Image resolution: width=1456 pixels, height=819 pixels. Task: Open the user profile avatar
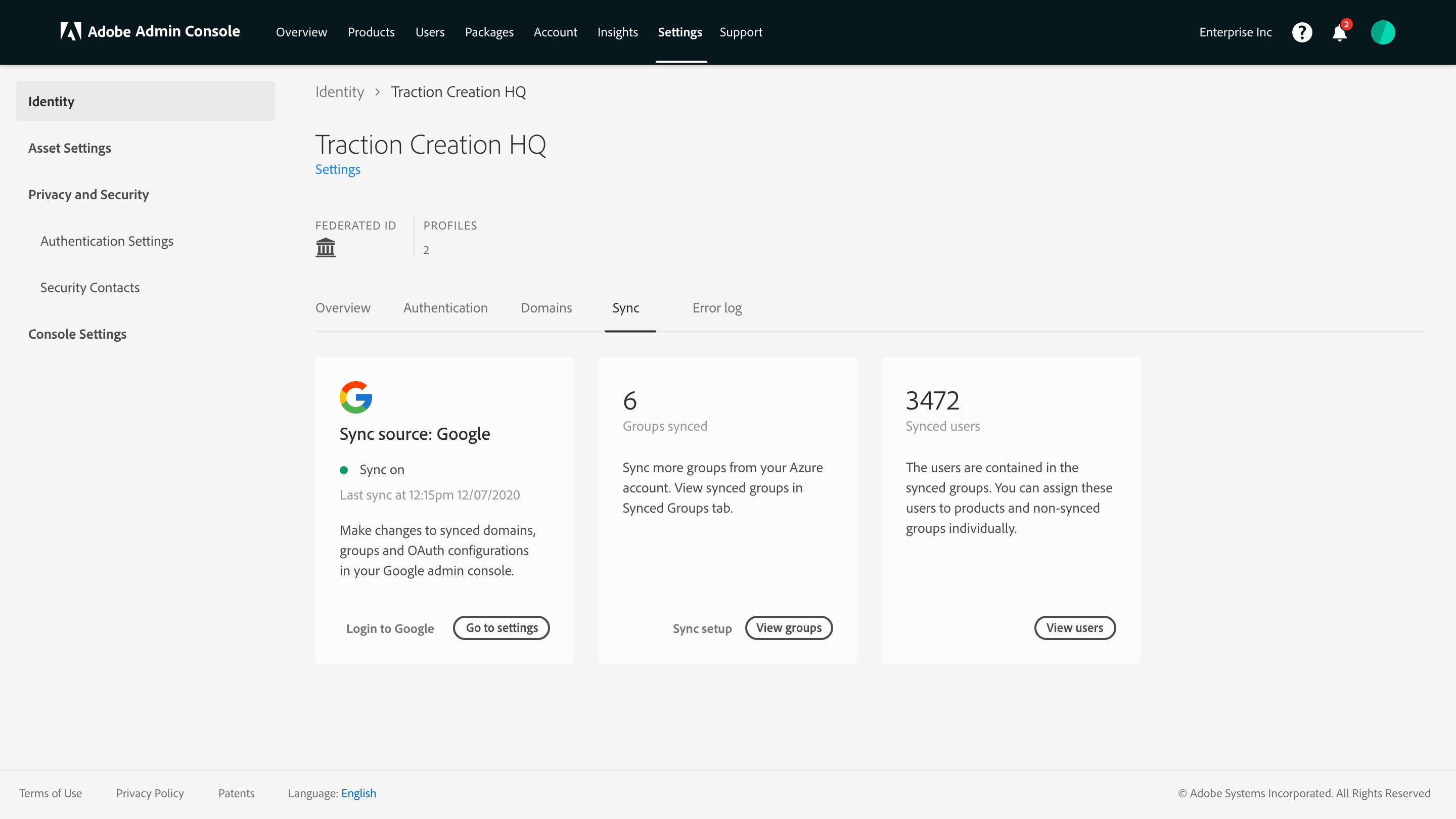(x=1383, y=32)
